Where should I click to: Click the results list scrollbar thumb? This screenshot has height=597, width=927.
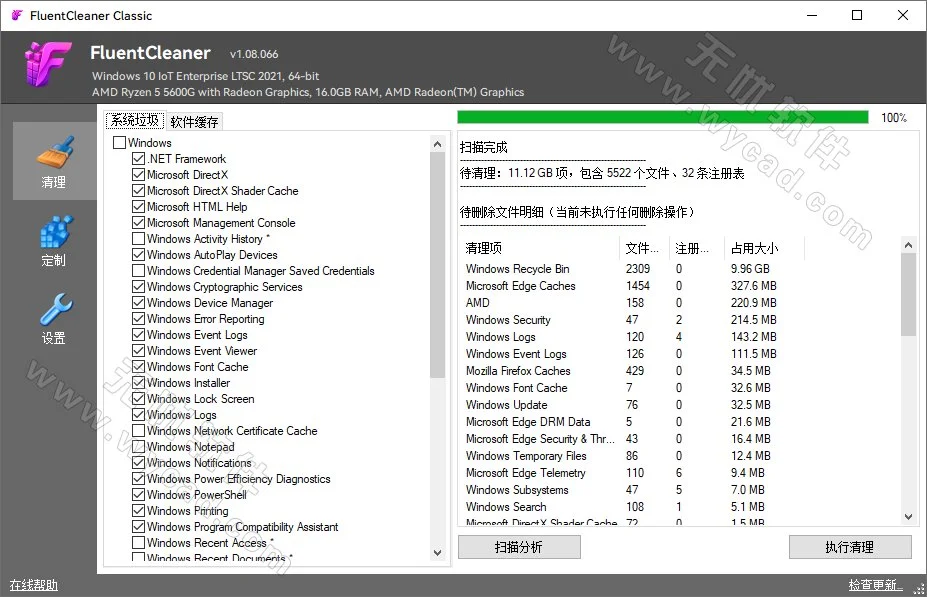909,294
